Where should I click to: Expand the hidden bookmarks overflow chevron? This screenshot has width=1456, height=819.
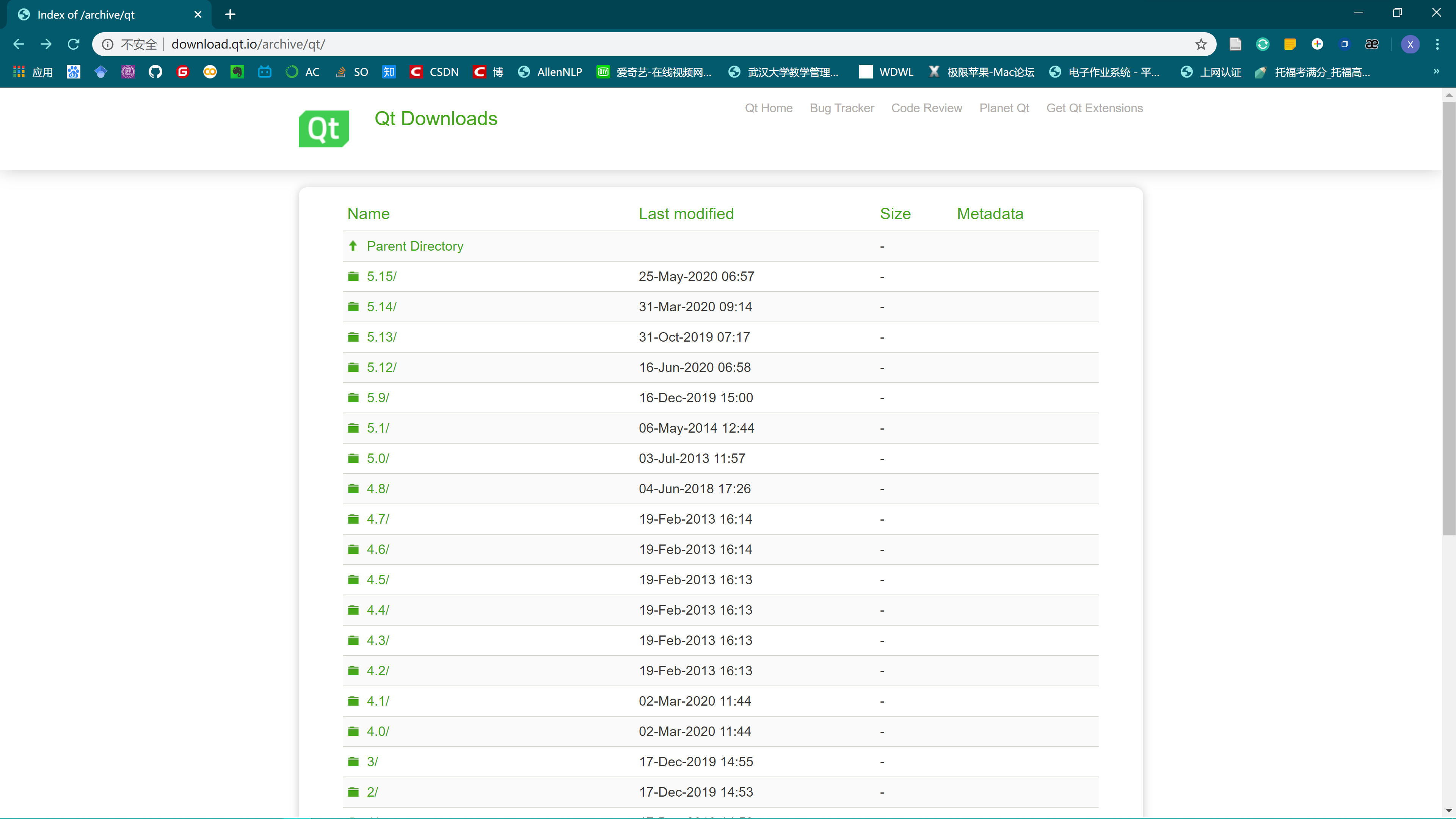click(1436, 71)
